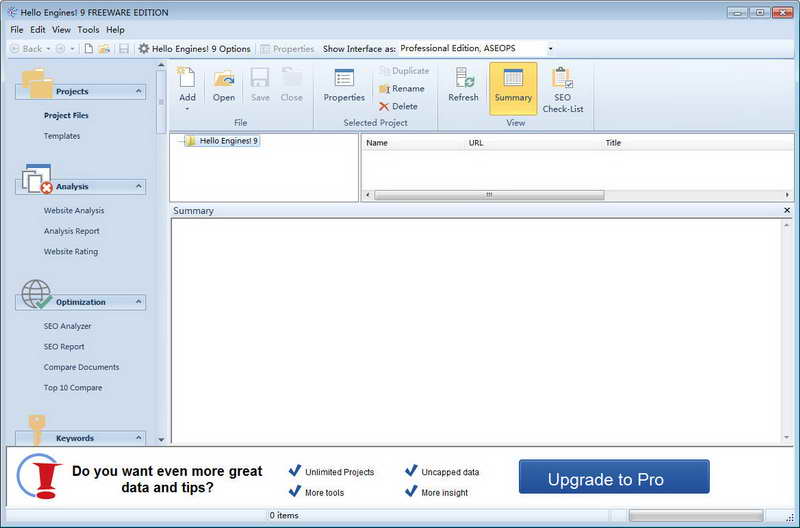The height and width of the screenshot is (528, 800).
Task: Open the File menu
Action: (17, 30)
